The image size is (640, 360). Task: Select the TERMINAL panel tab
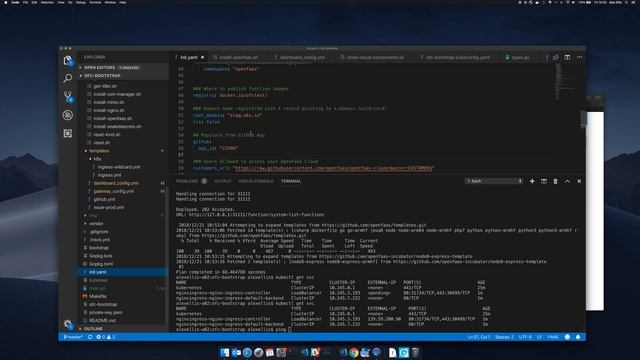click(x=291, y=181)
